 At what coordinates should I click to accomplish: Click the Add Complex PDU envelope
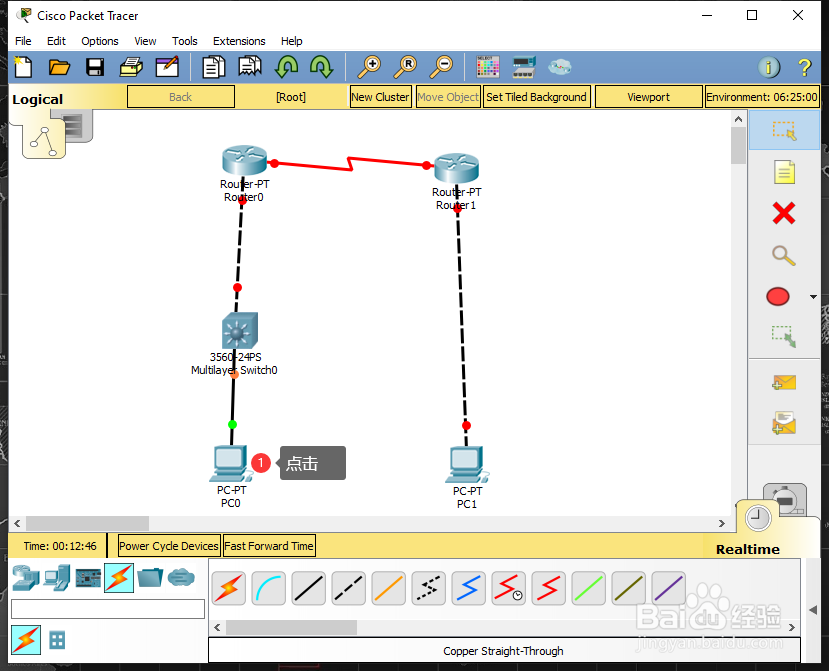[x=784, y=423]
